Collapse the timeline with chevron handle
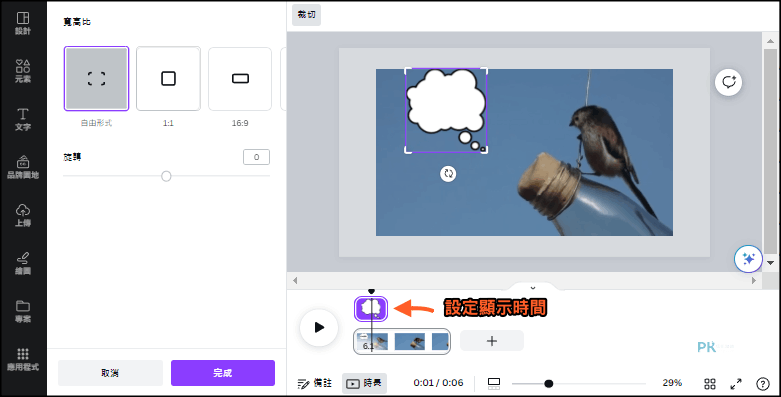This screenshot has width=781, height=397. (x=532, y=287)
